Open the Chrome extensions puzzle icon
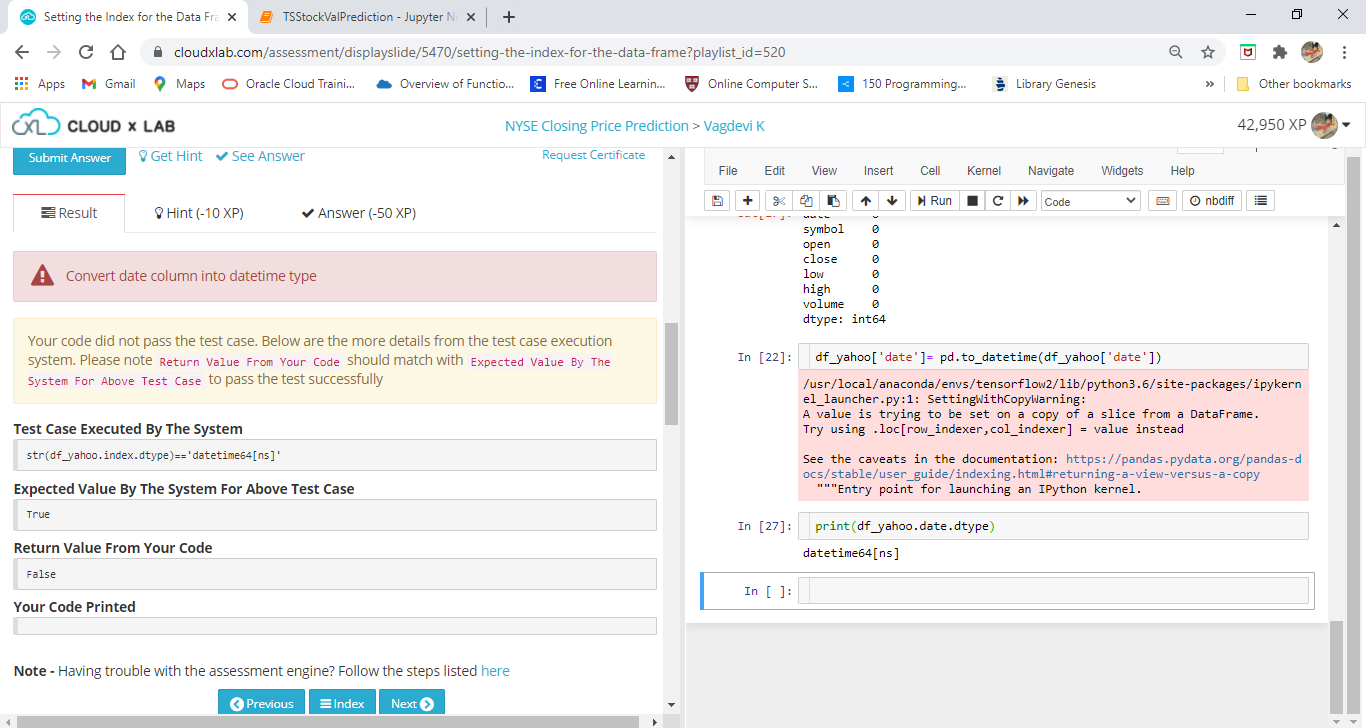 [x=1280, y=52]
